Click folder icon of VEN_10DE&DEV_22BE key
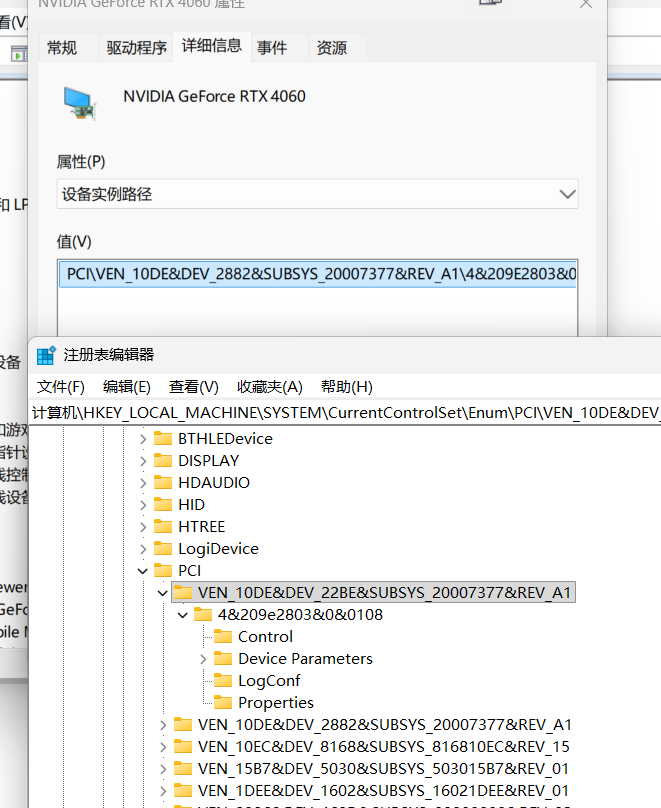 183,593
